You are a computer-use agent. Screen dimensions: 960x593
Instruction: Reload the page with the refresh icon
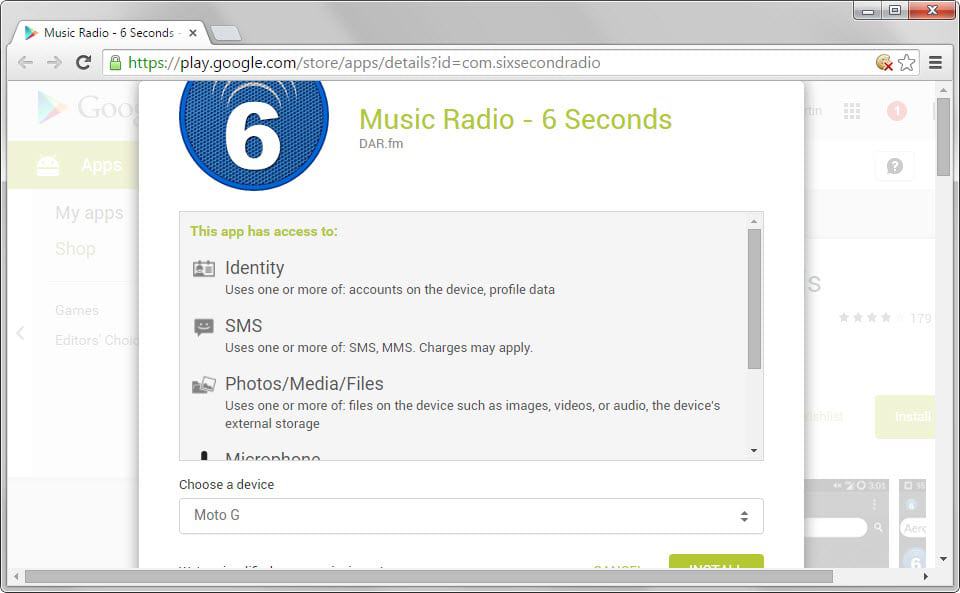(83, 62)
